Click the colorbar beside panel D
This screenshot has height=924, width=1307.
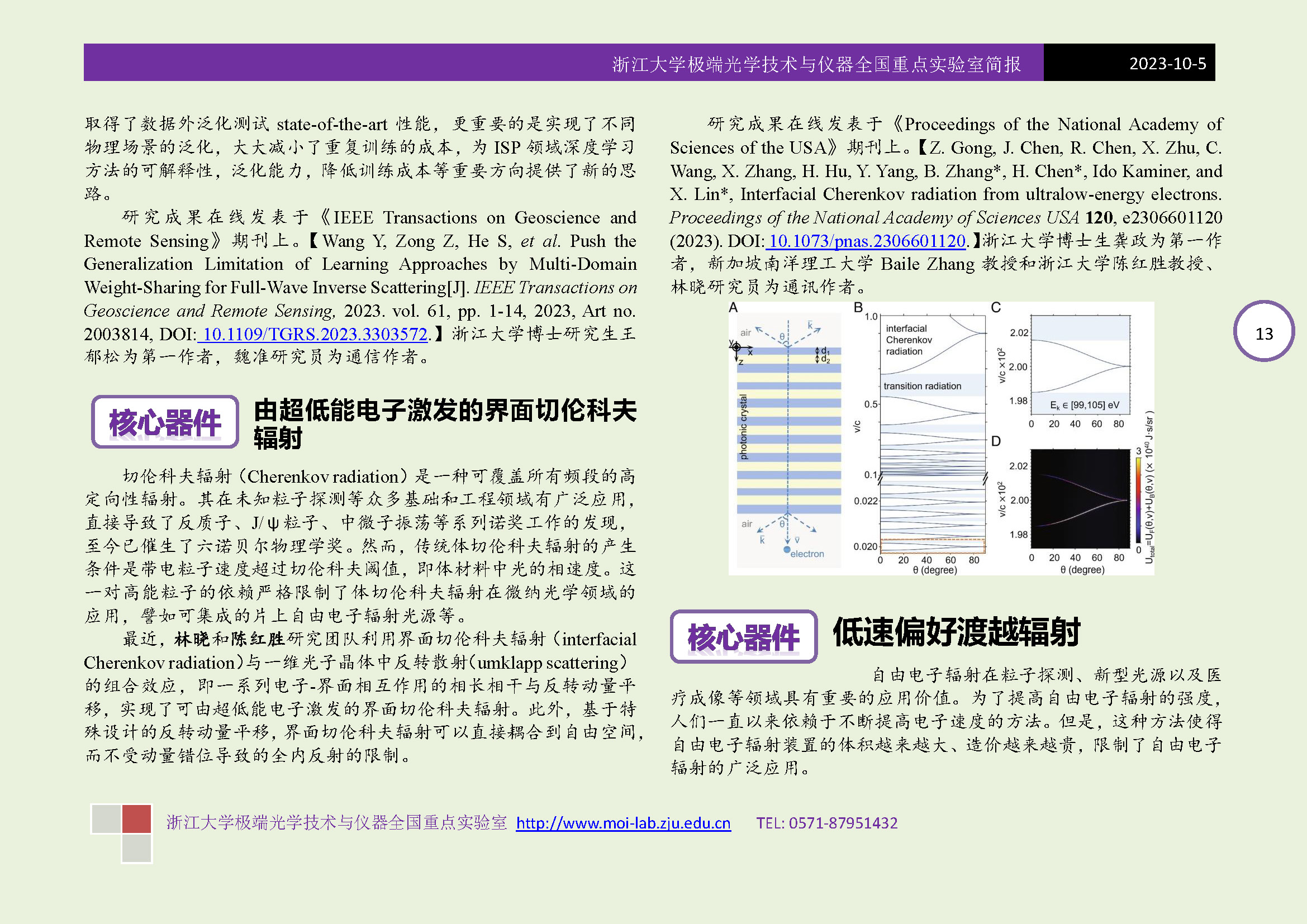click(x=1138, y=500)
